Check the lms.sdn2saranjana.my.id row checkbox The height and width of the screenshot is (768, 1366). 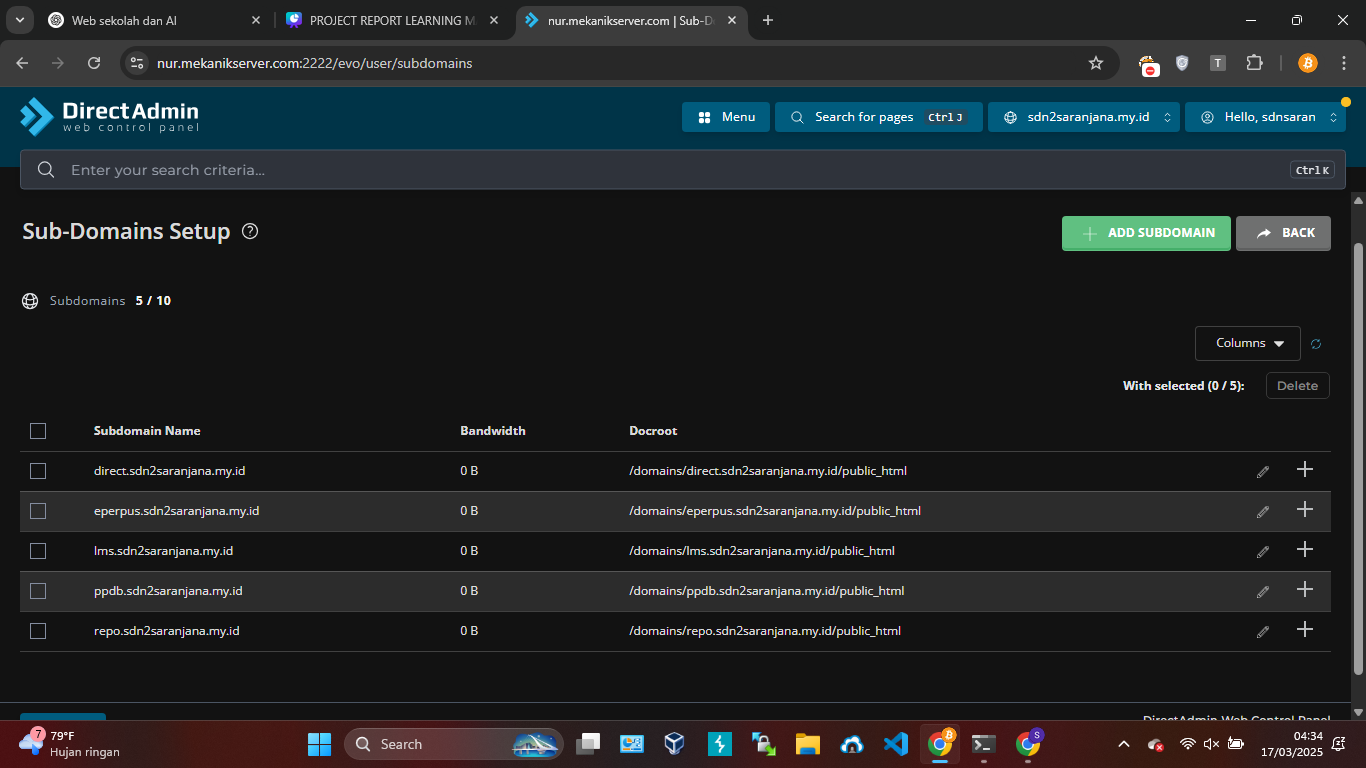(x=38, y=551)
